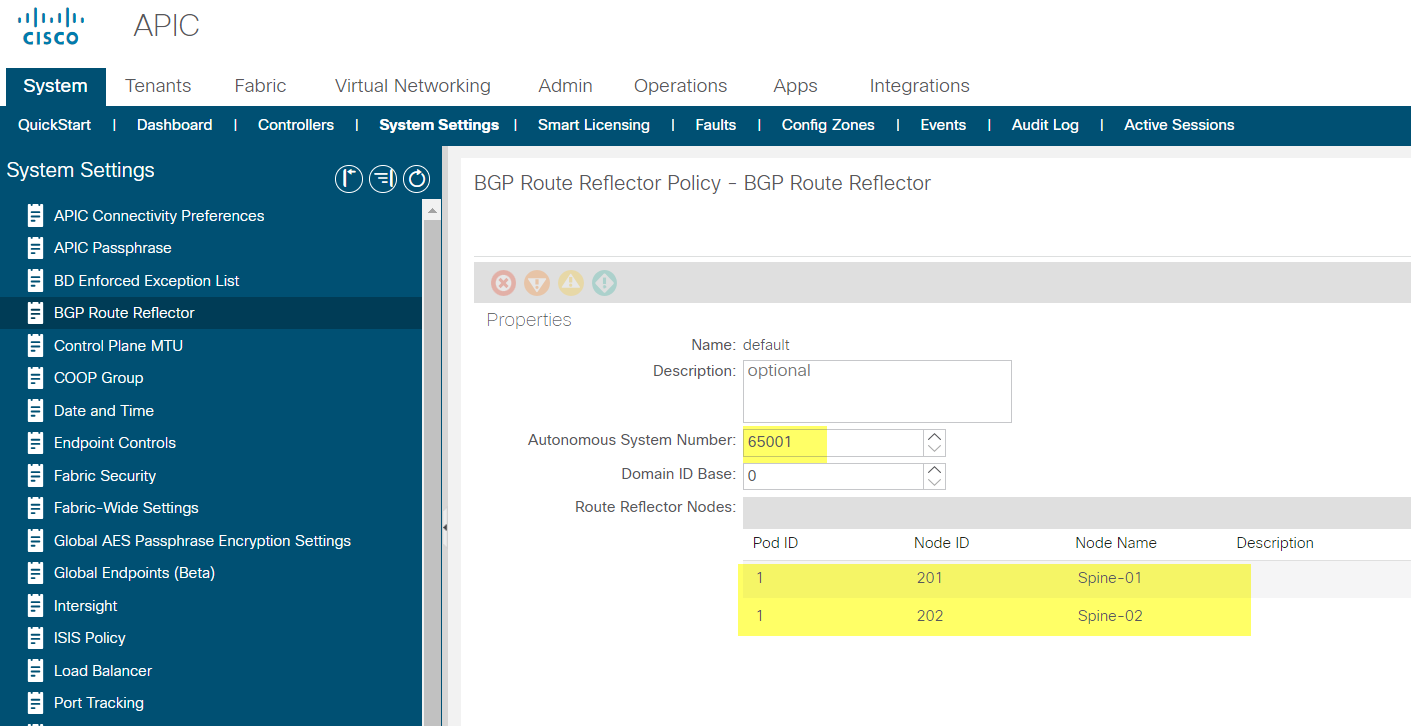Click the icon beside Control Plane MTU

click(x=36, y=345)
